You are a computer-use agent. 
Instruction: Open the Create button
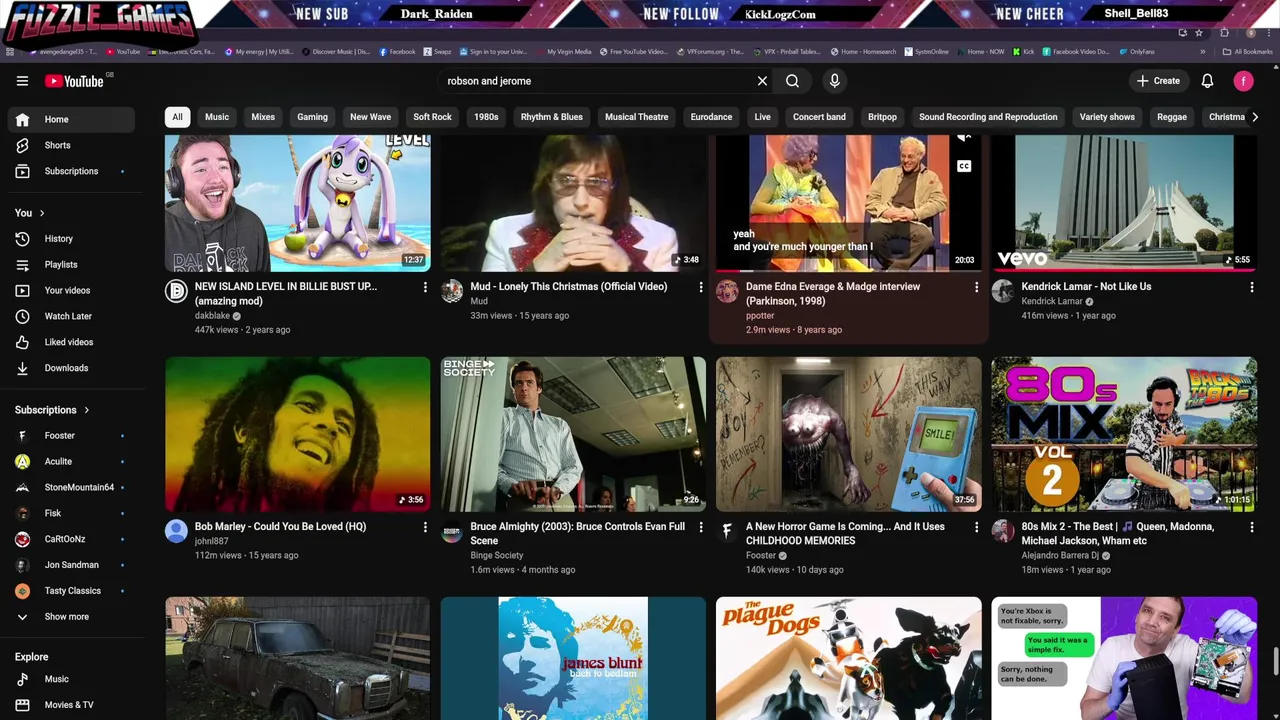[x=1158, y=81]
